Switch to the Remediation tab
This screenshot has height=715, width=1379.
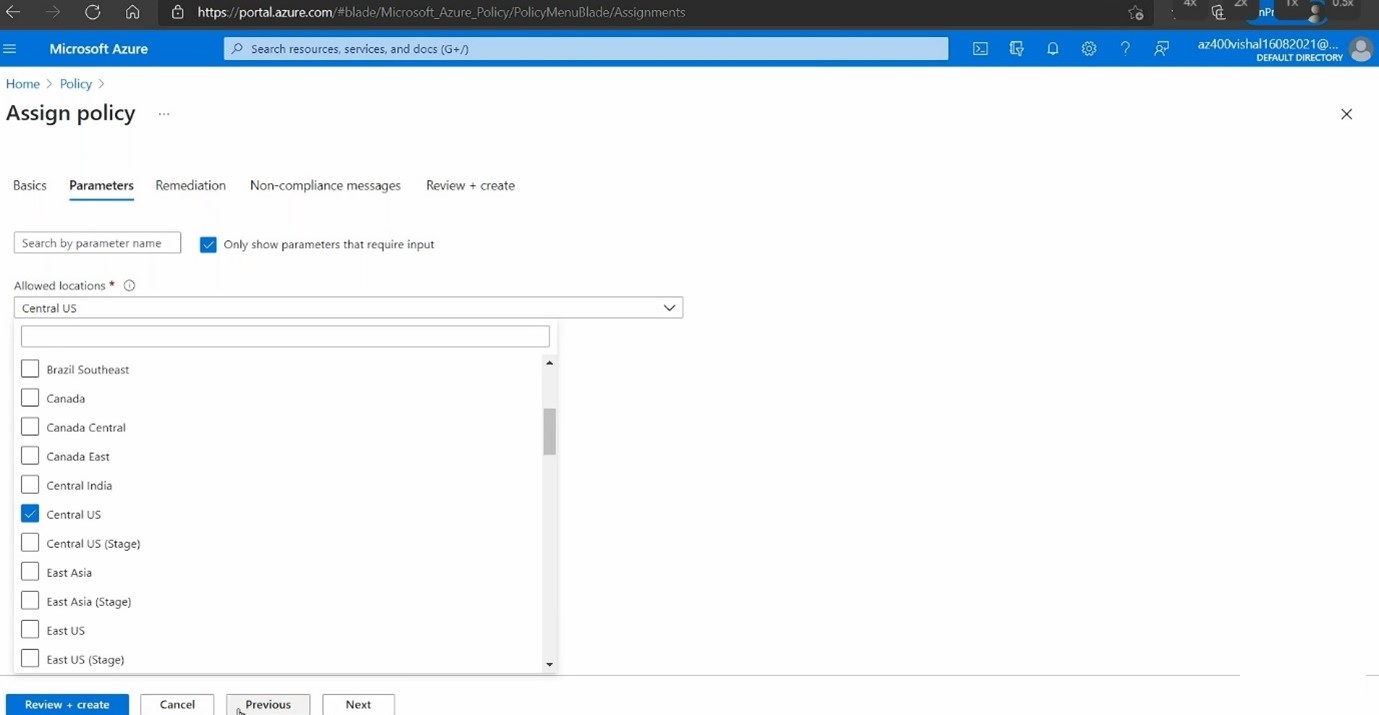pos(190,186)
